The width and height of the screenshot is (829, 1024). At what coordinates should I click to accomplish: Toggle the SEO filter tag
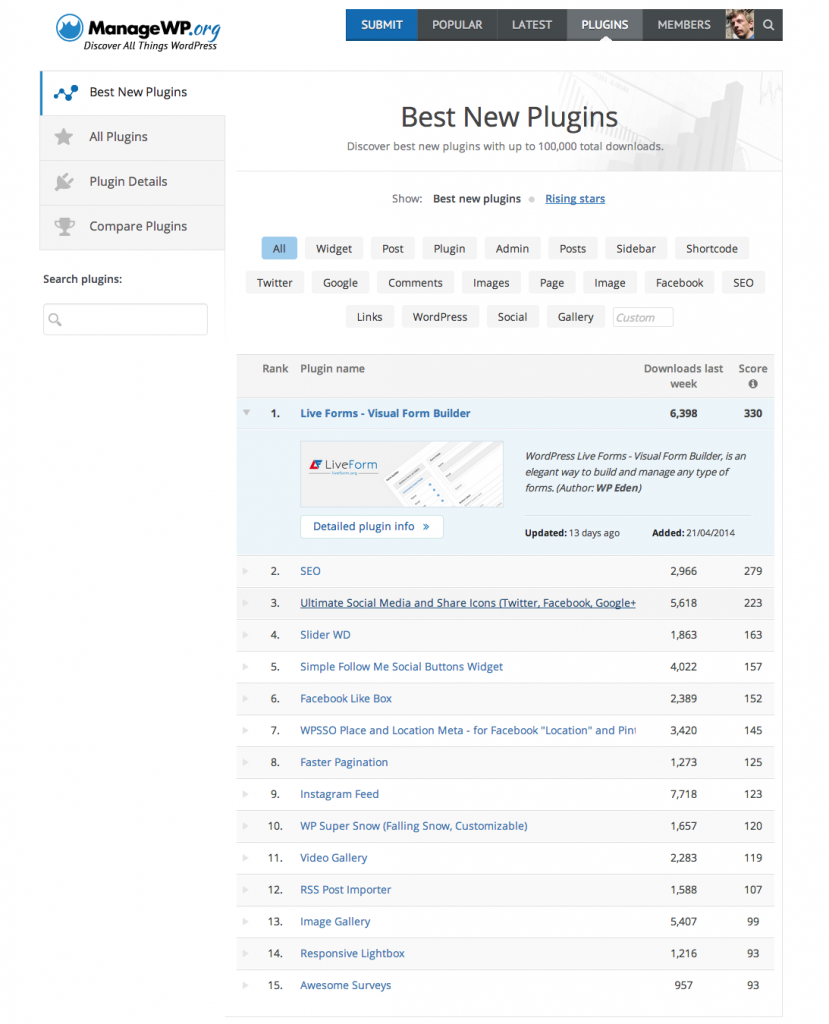pyautogui.click(x=743, y=283)
